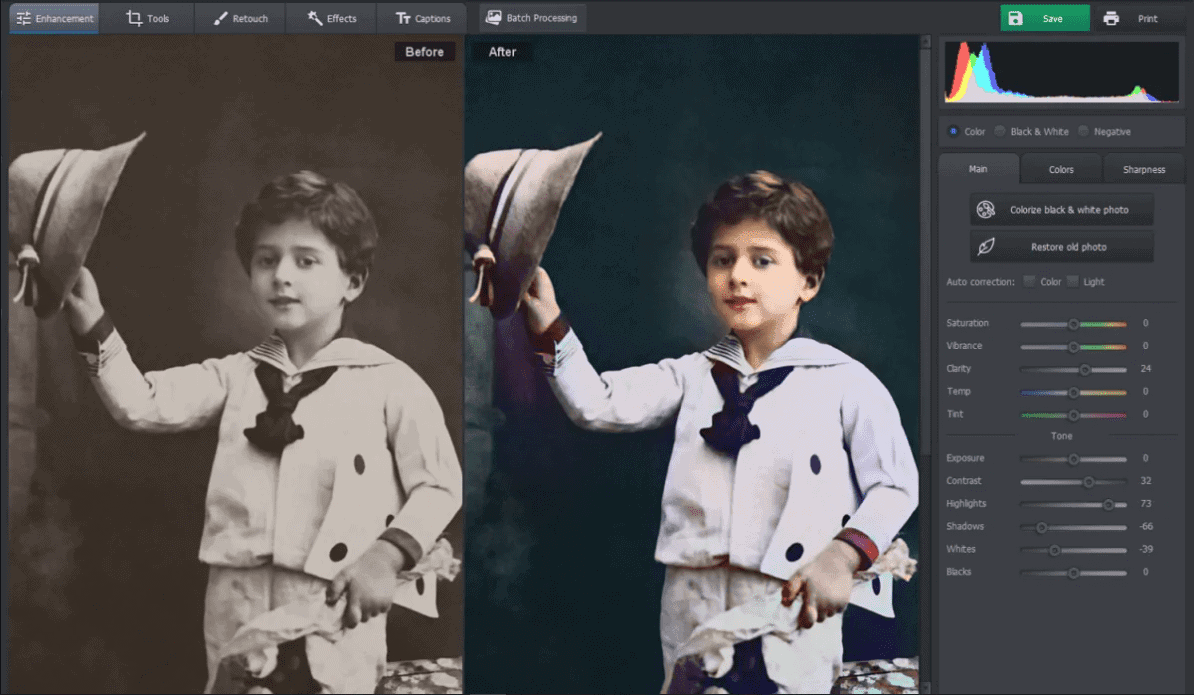This screenshot has height=695, width=1194.
Task: Switch to the Effects tab
Action: pos(331,18)
